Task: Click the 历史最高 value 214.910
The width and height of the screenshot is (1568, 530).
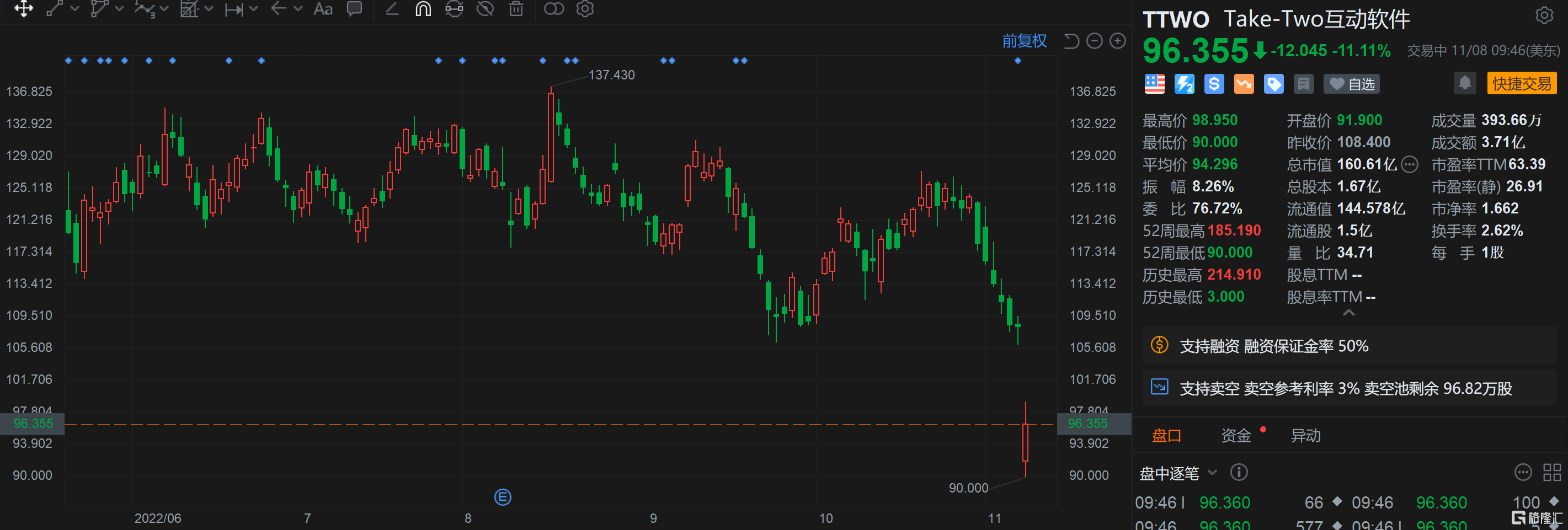Action: point(1234,275)
